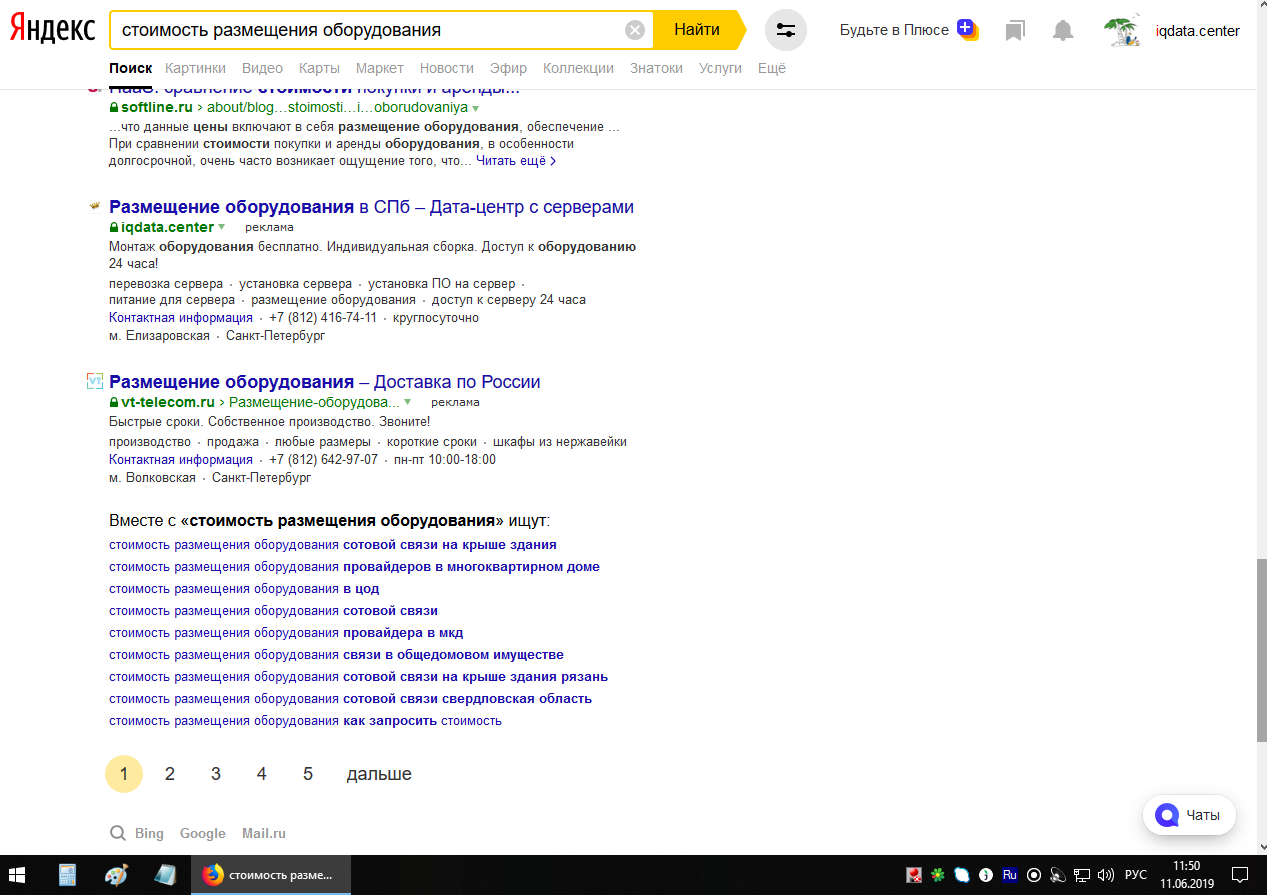Open the iqdata.center account menu
This screenshot has width=1267, height=895.
pyautogui.click(x=1197, y=31)
